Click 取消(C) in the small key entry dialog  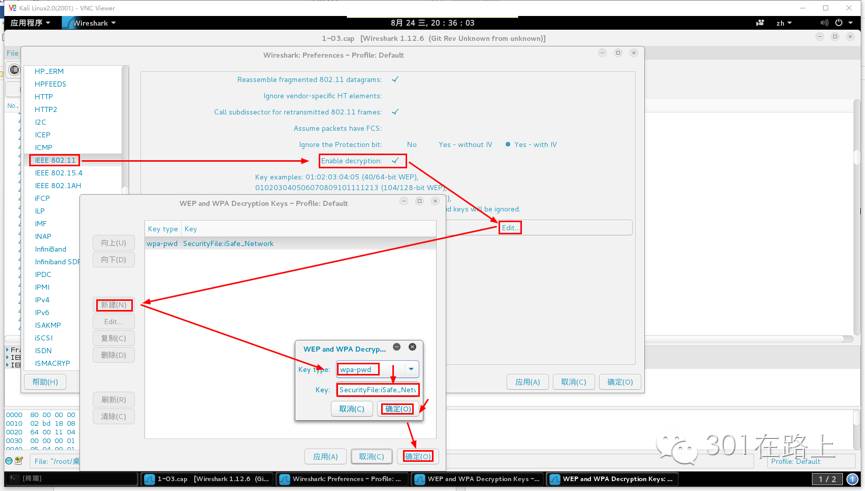351,409
